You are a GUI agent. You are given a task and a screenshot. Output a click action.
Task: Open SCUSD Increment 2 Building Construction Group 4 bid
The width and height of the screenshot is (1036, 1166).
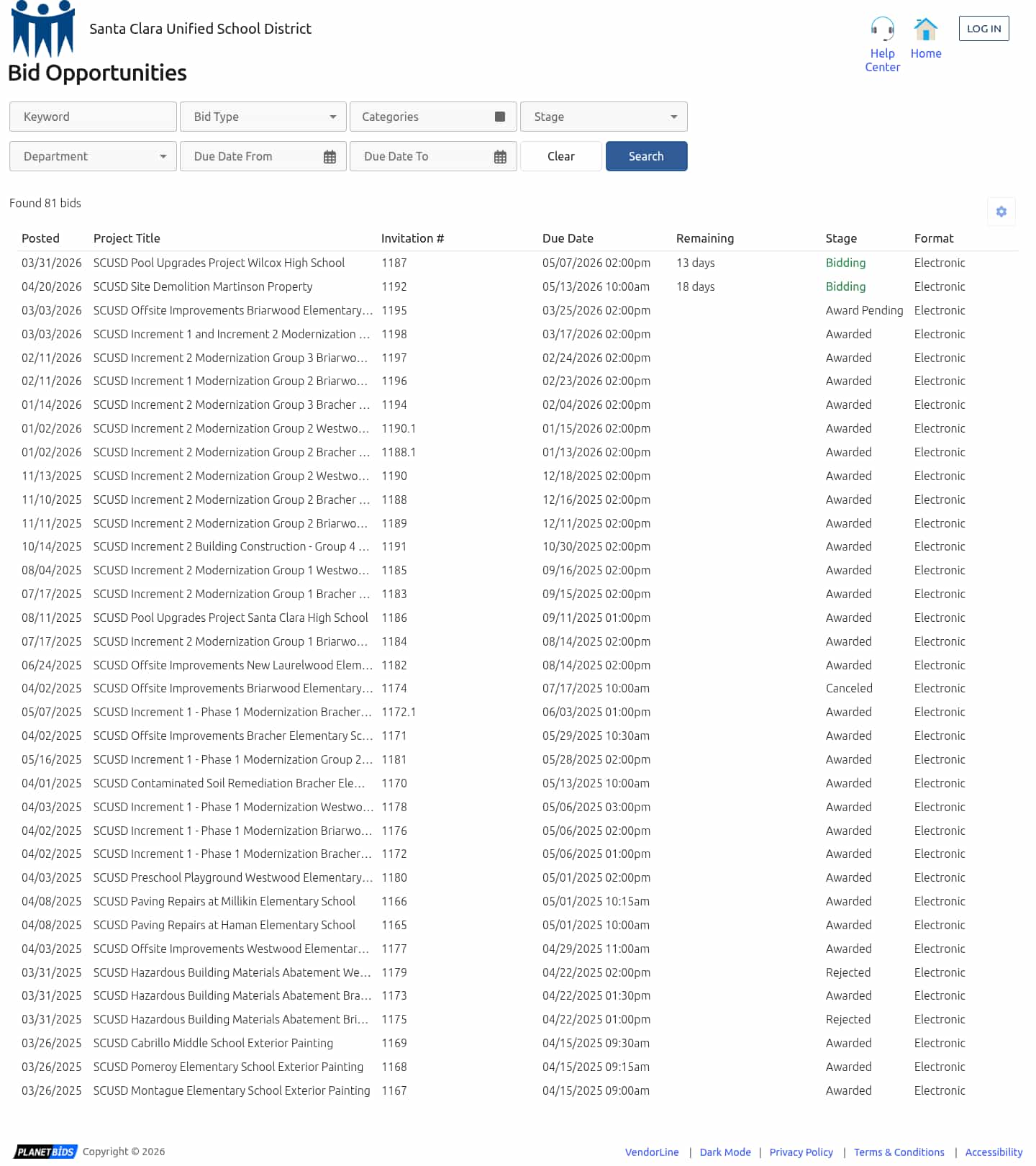pyautogui.click(x=232, y=546)
